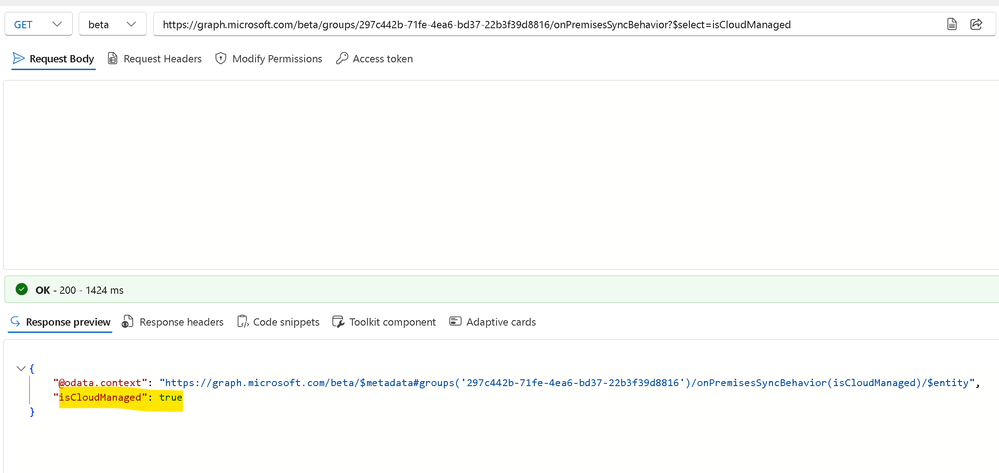Open the Access token tab
The image size is (999, 473).
375,59
